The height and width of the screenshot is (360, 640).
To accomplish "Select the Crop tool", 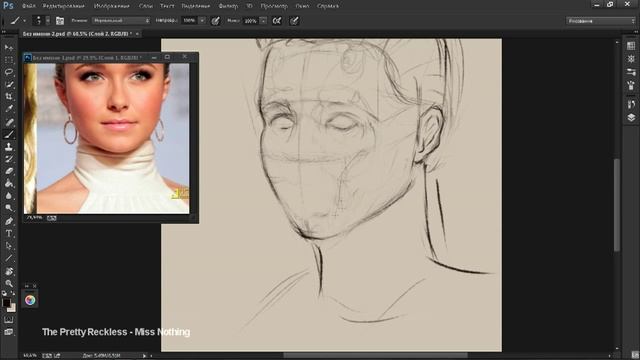I will coord(9,97).
